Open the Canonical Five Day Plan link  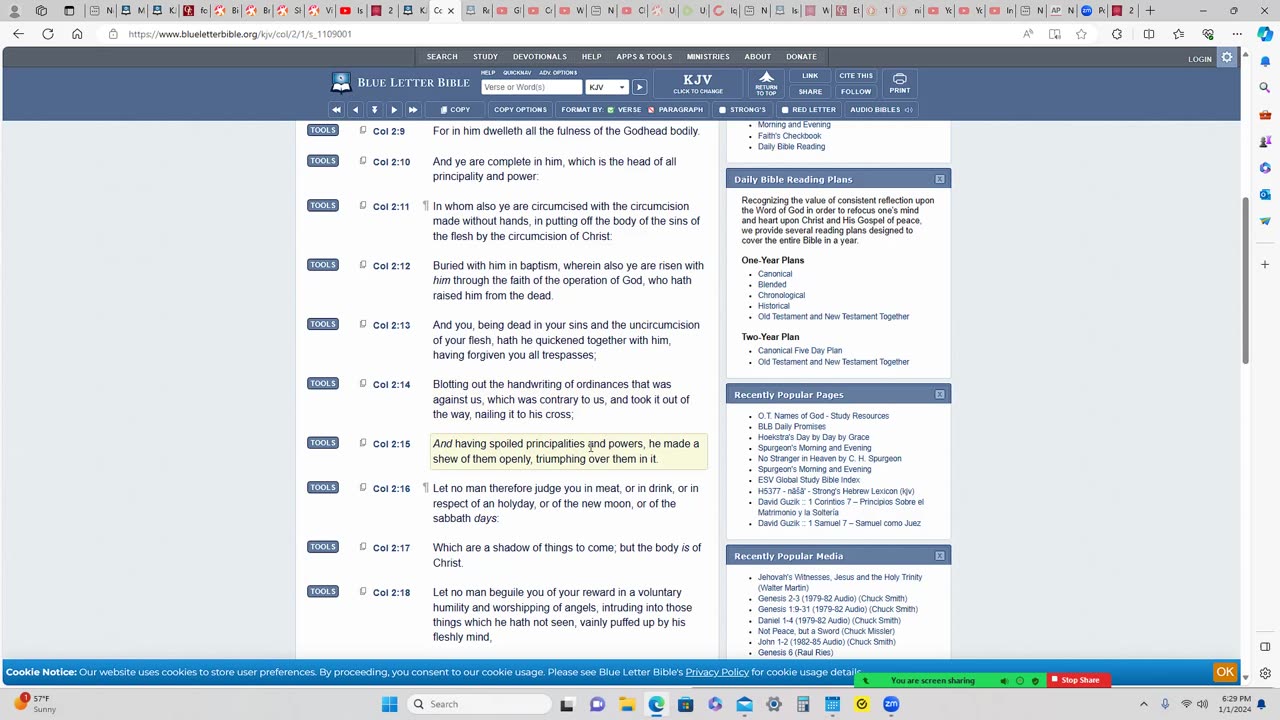tap(800, 351)
